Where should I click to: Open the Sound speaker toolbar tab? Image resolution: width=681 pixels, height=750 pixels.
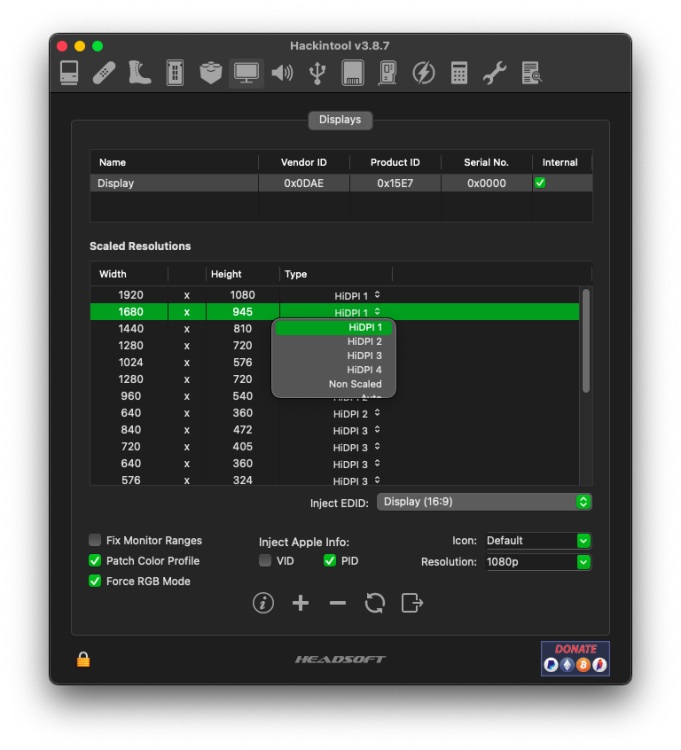pyautogui.click(x=282, y=73)
